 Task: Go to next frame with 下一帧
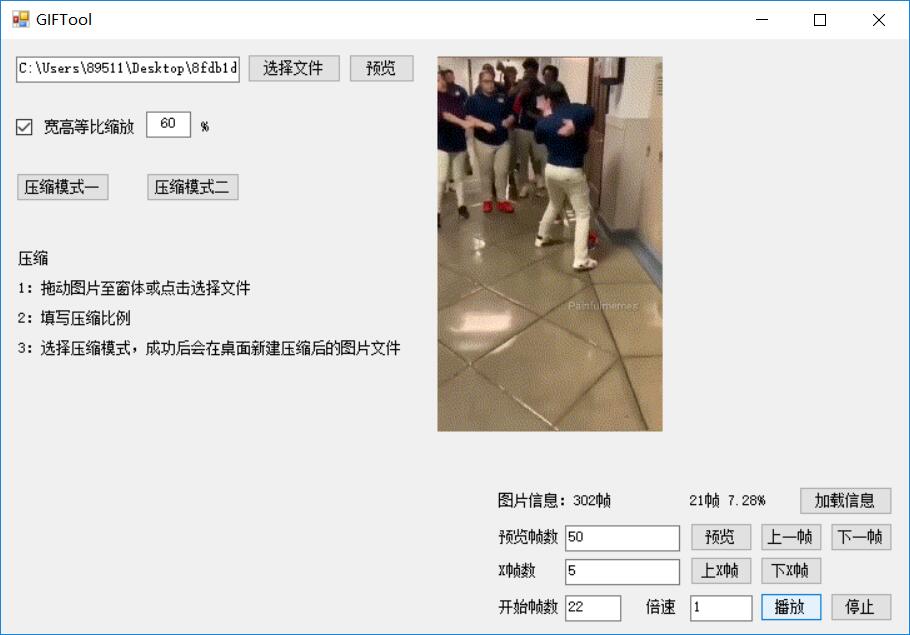pos(861,537)
